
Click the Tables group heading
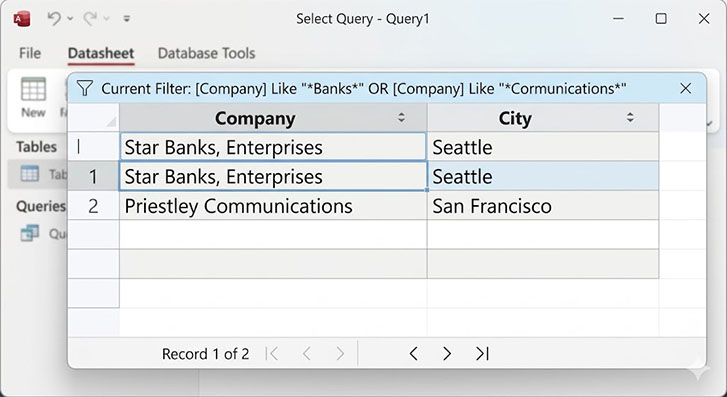pyautogui.click(x=37, y=147)
